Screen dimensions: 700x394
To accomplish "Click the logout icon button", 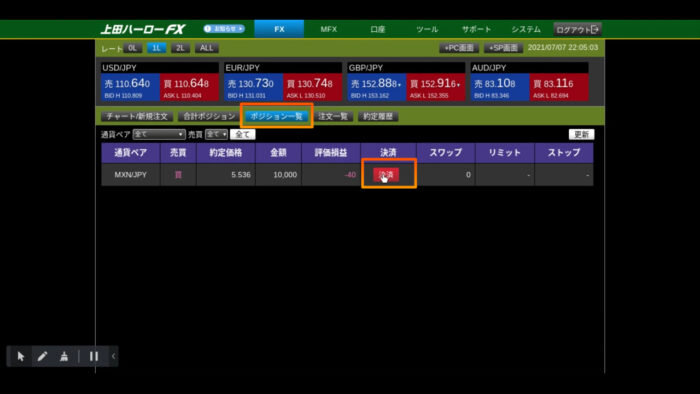I will point(577,29).
